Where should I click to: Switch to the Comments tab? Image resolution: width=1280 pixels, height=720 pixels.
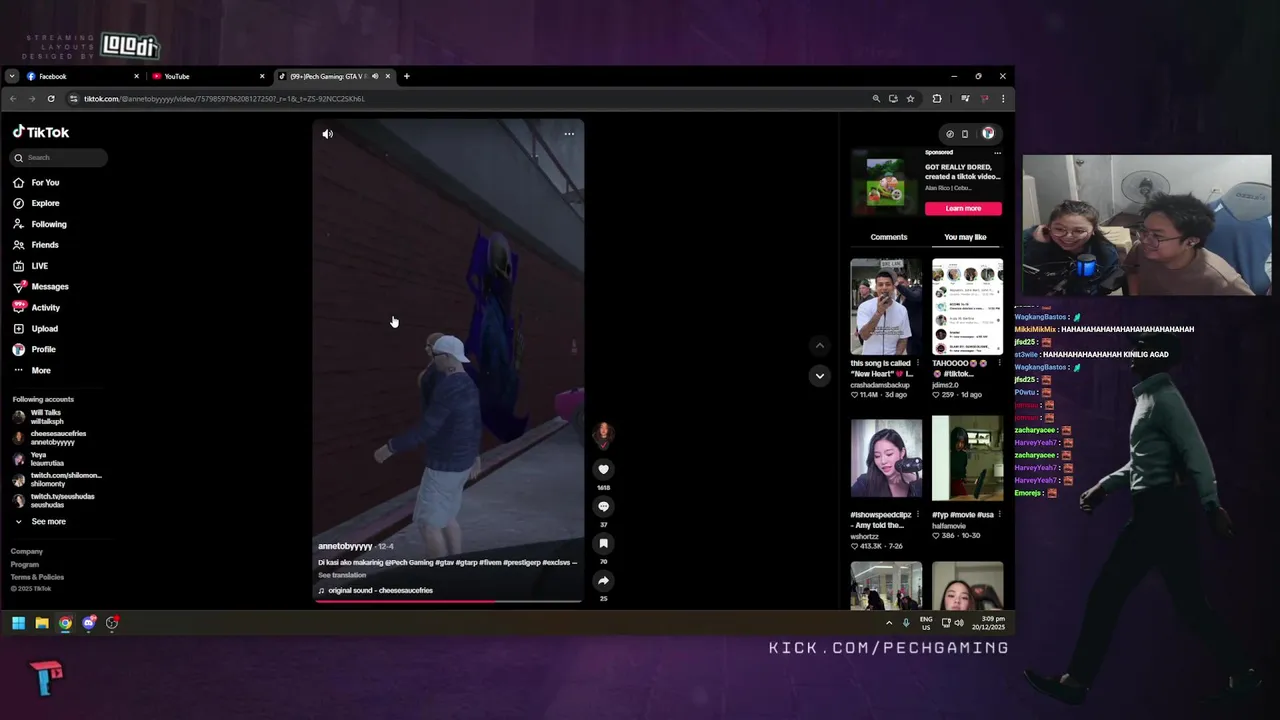click(x=889, y=237)
